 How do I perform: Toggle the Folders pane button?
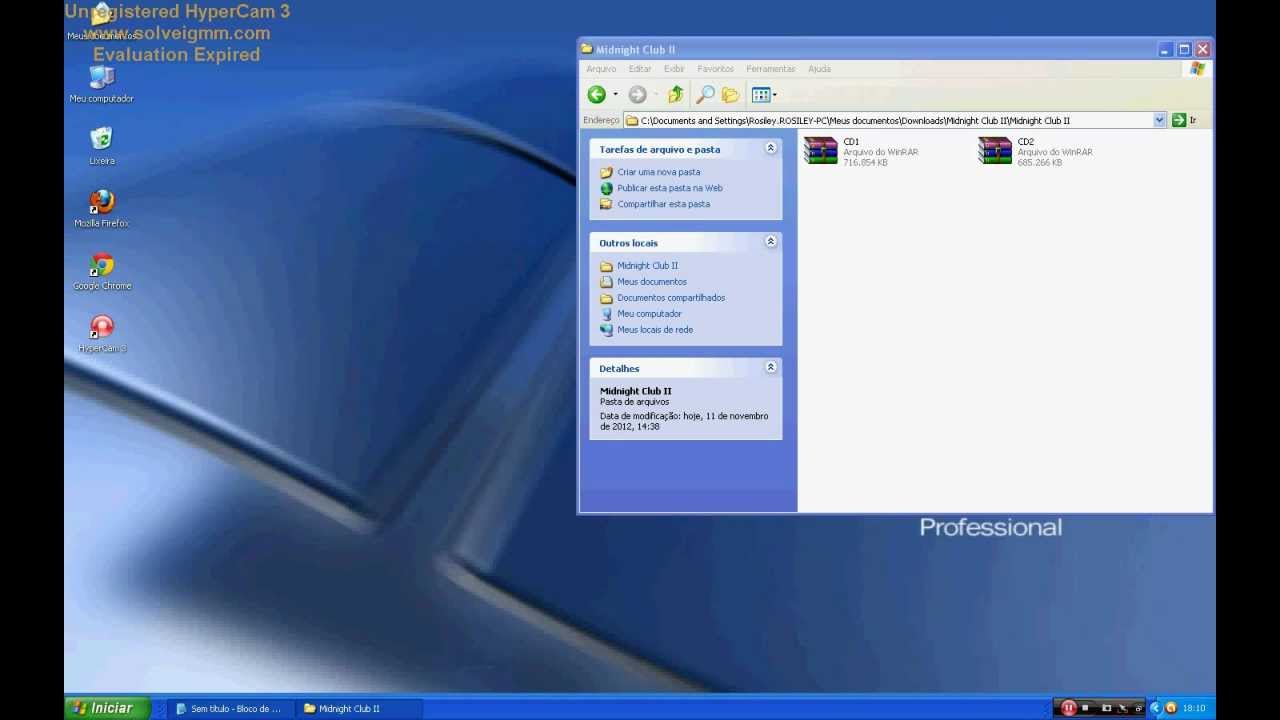(731, 95)
